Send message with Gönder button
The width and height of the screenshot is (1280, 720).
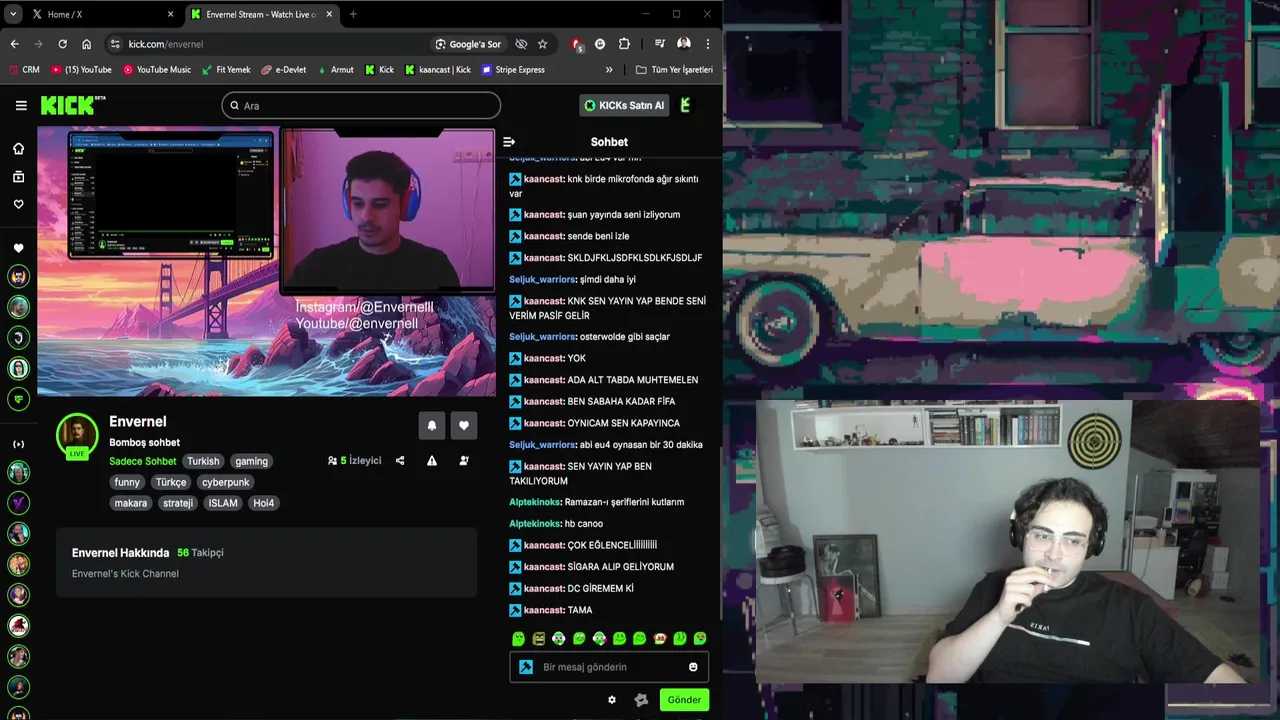(x=684, y=700)
